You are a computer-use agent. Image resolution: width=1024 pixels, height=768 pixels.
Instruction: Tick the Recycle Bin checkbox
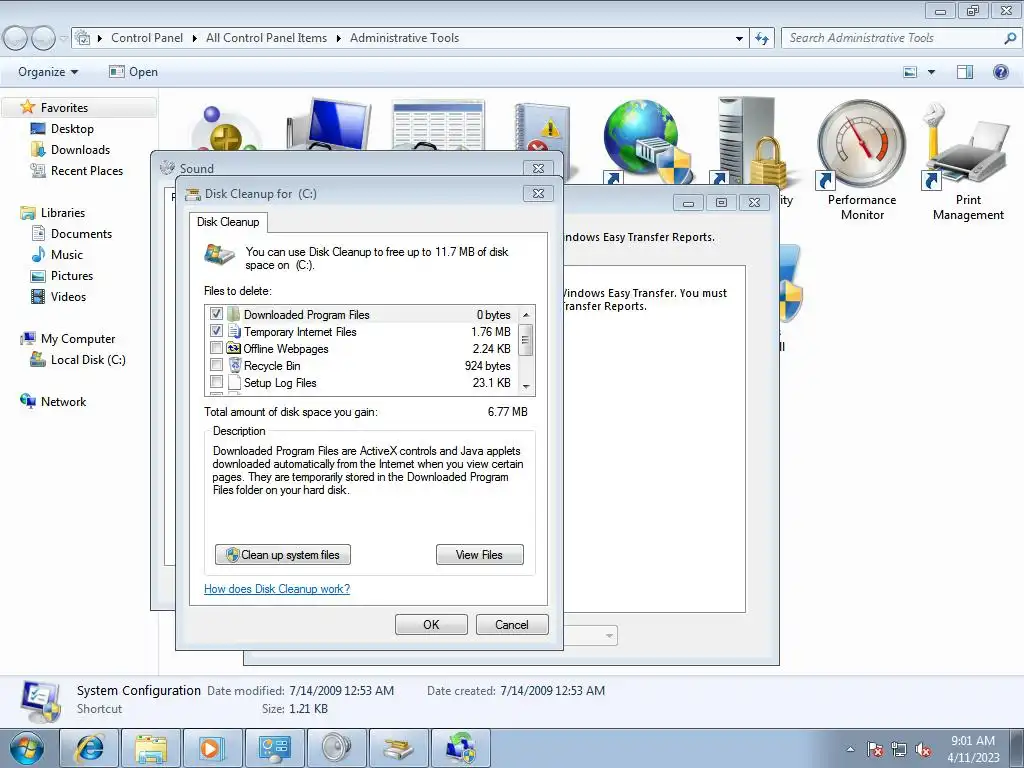(216, 365)
